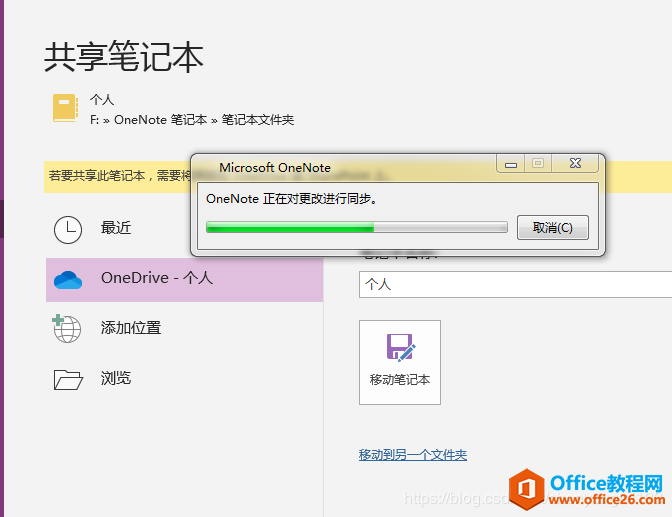The image size is (672, 517).
Task: Click the path text F: » OneNote 笔记本
Action: (148, 120)
